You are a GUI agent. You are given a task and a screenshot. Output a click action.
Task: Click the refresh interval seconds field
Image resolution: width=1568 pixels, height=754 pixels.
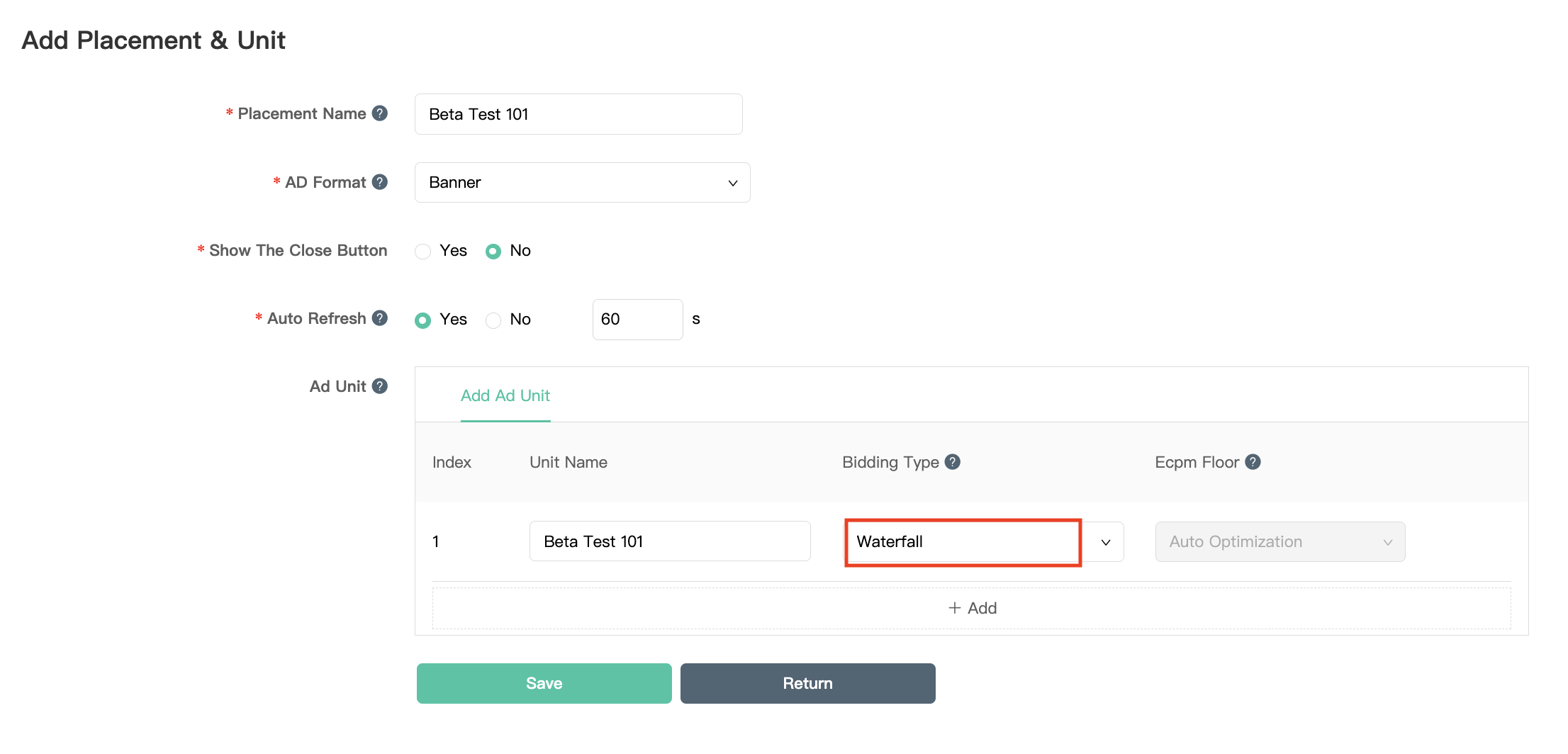click(x=637, y=320)
